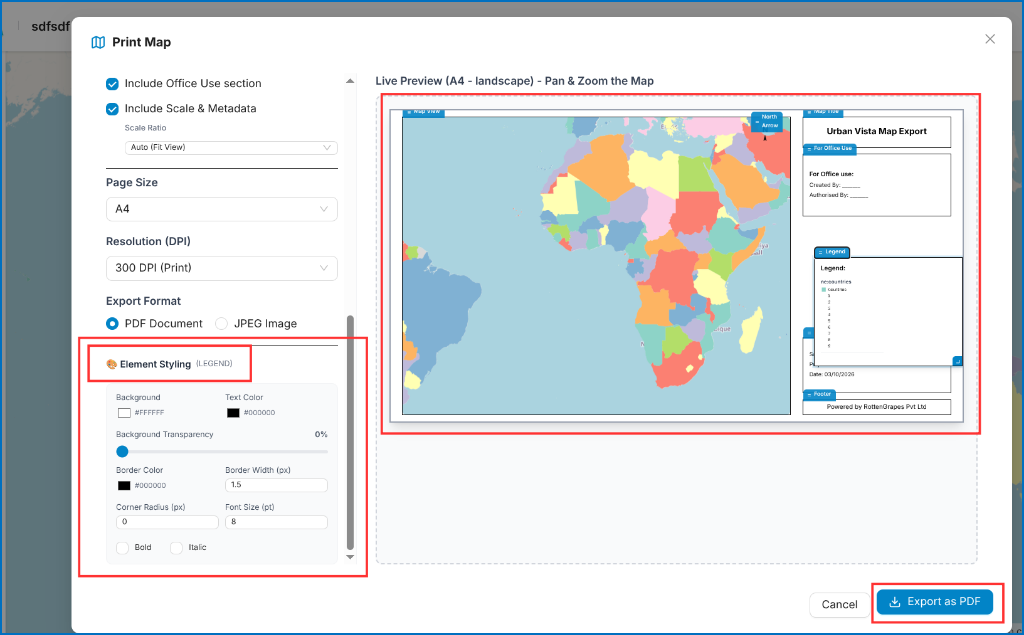The width and height of the screenshot is (1024, 635).
Task: Click the Print Map title map icon
Action: pyautogui.click(x=98, y=42)
